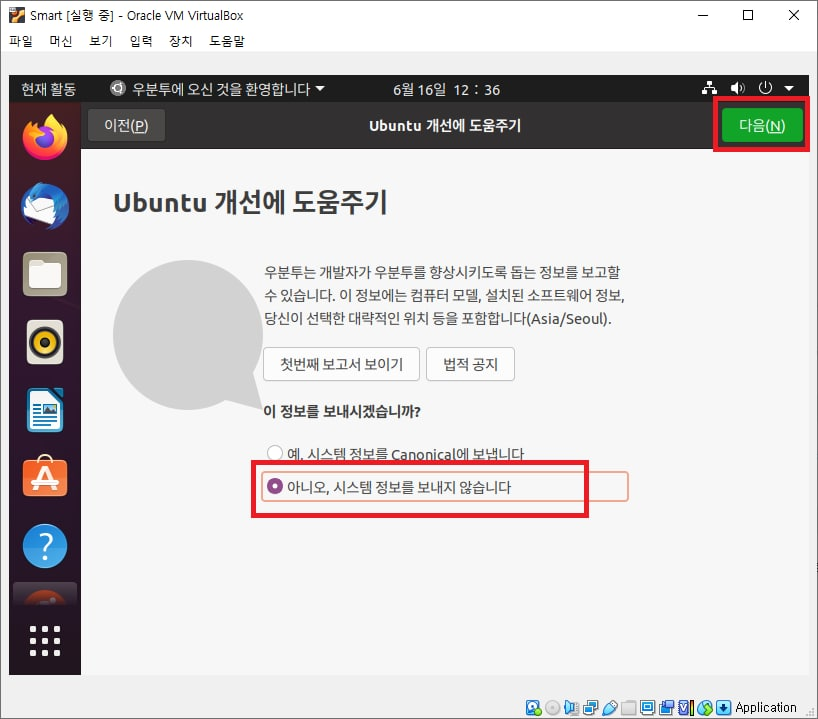Open Firefox from the Ubuntu dock

pos(45,138)
